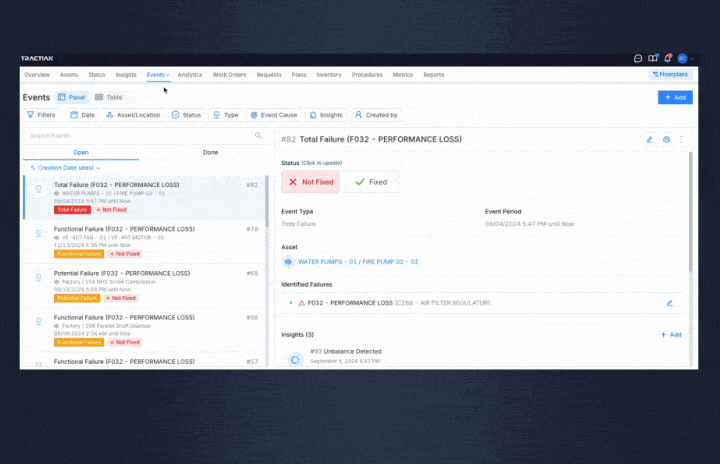
Task: Click event #78 type icon
Action: pyautogui.click(x=39, y=233)
